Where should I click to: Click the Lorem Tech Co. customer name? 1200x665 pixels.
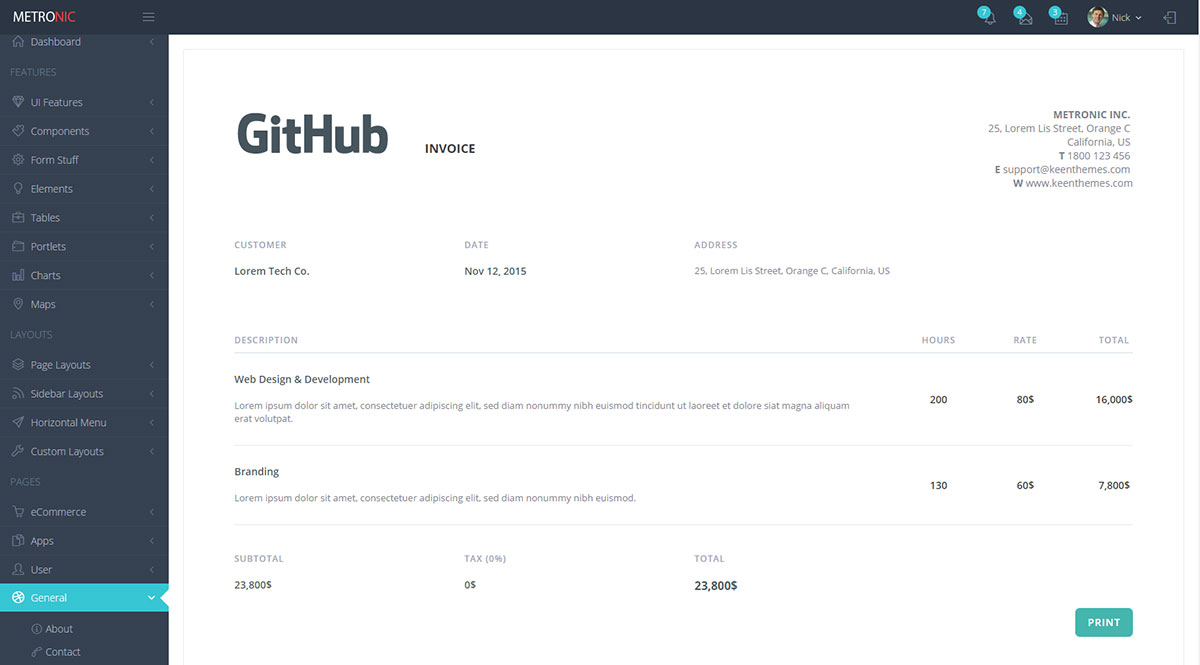[x=272, y=271]
